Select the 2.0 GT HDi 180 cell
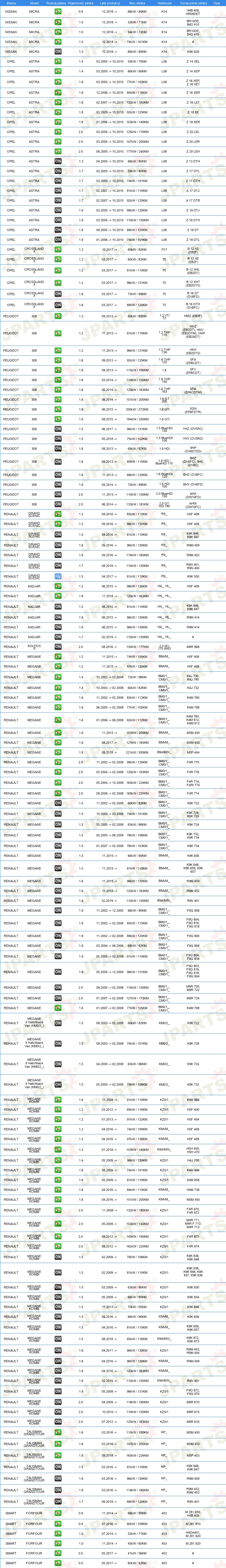The image size is (226, 1568). [x=164, y=504]
